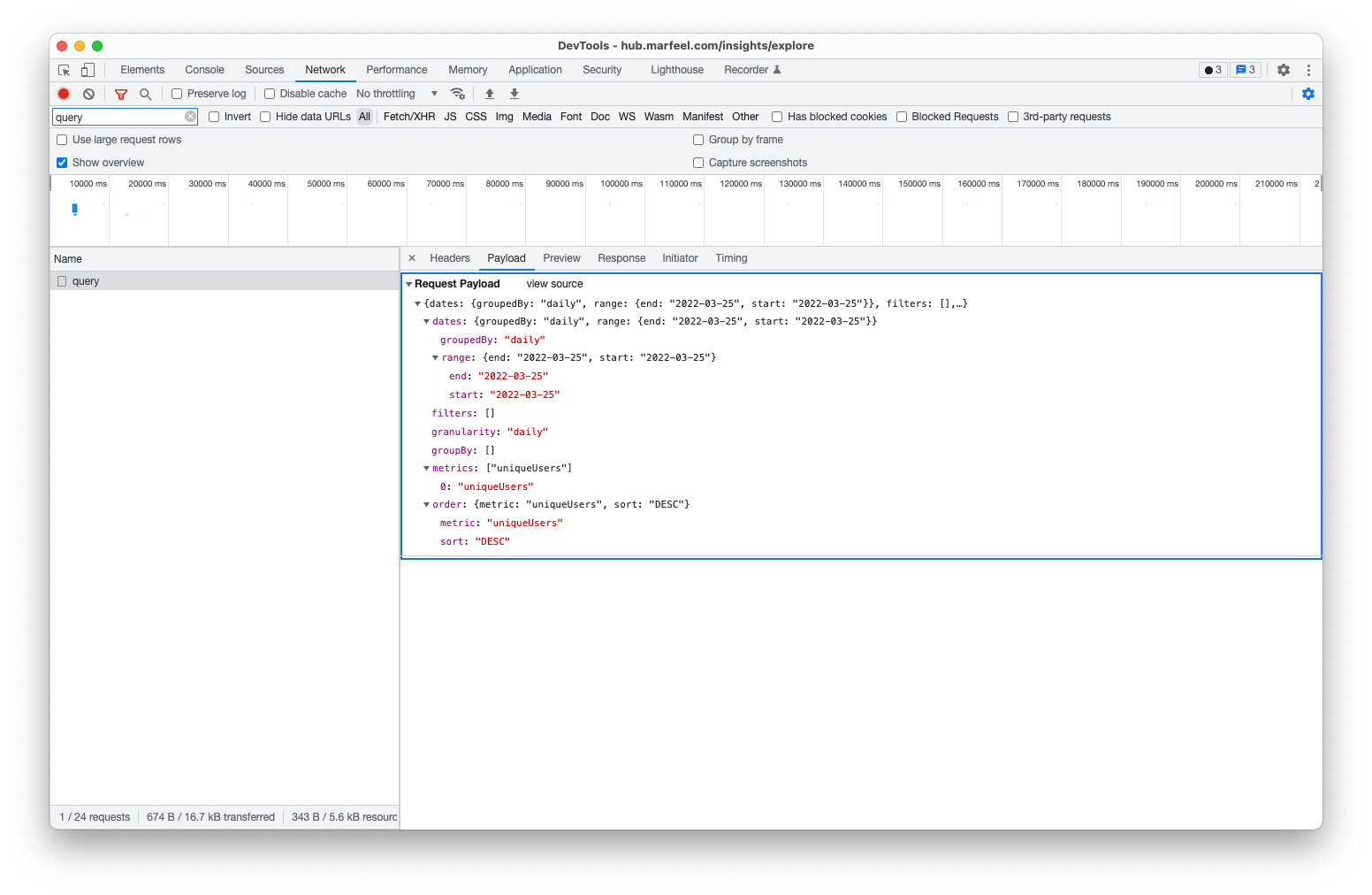Open the Console panel
1372x895 pixels.
point(204,69)
